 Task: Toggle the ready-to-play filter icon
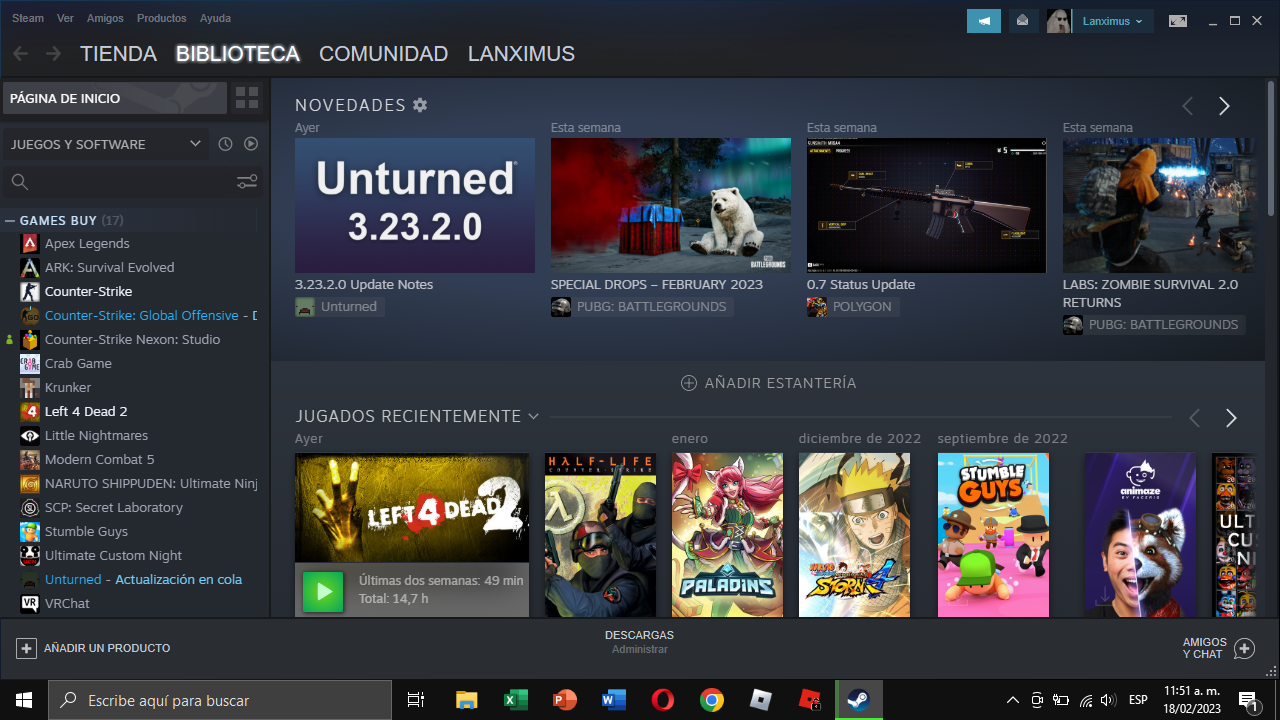[251, 144]
